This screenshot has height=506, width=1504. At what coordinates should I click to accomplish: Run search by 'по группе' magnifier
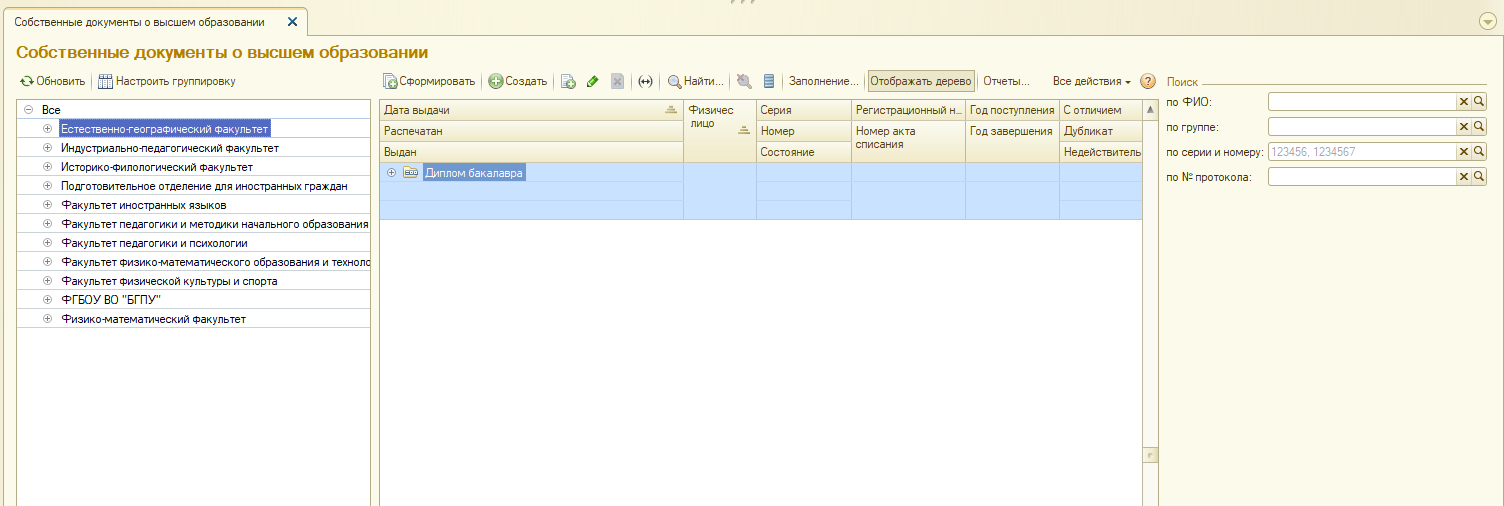tap(1479, 127)
